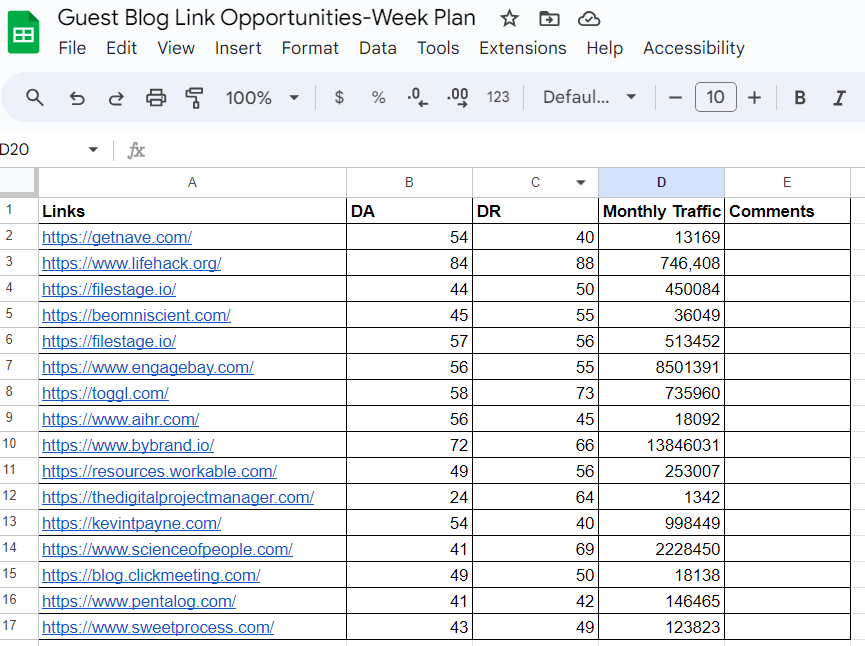Open the Edit menu

click(x=121, y=48)
